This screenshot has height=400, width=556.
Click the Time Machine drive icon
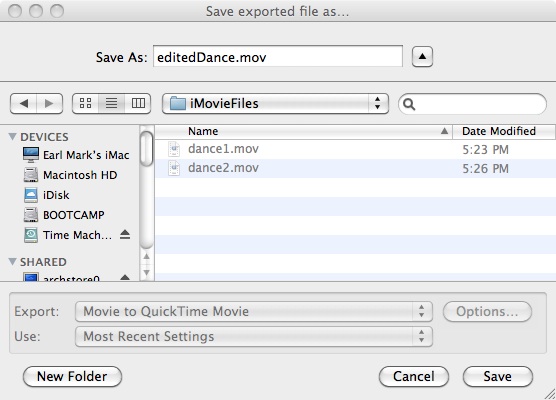pyautogui.click(x=31, y=235)
